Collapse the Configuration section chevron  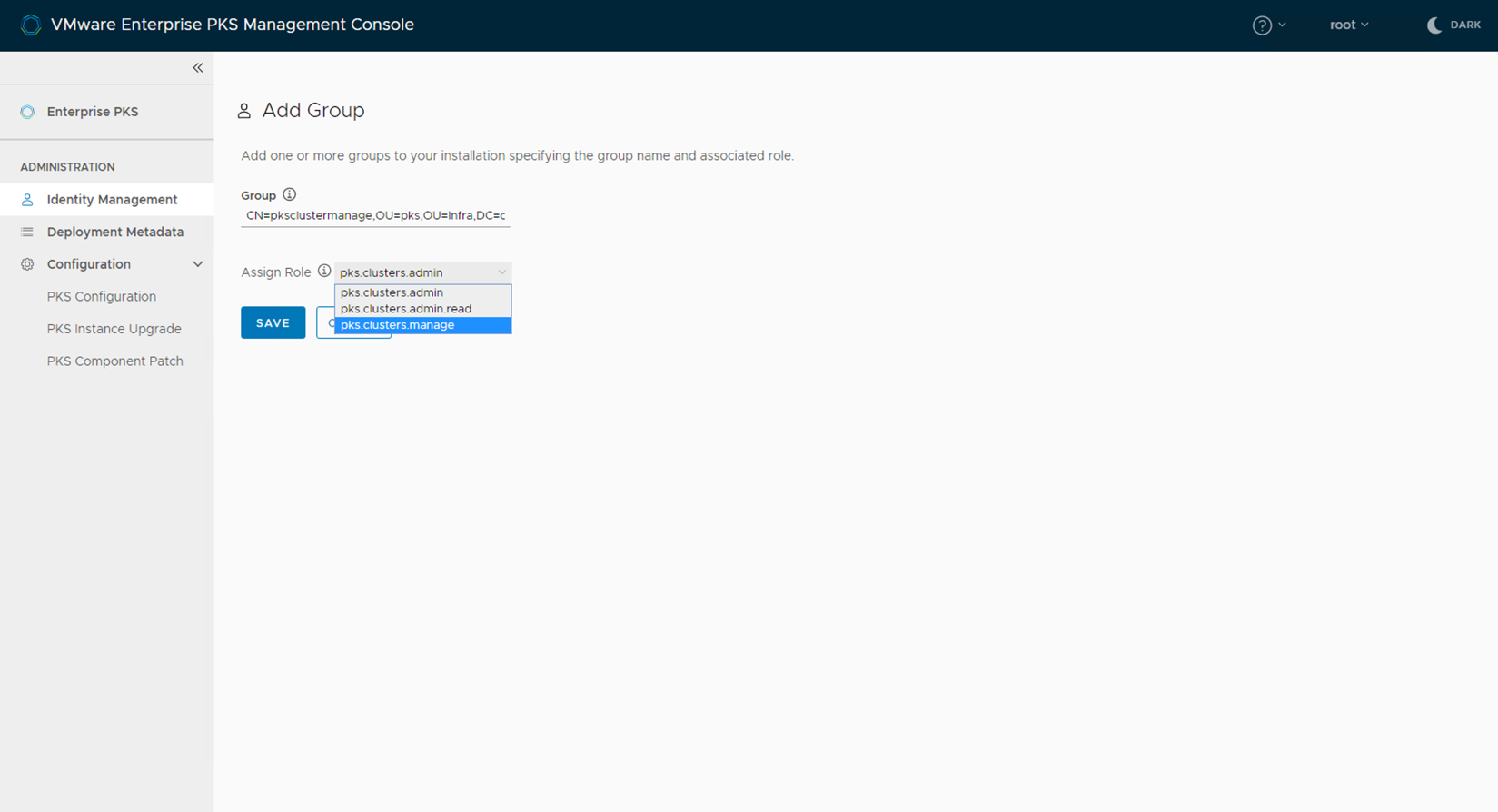(x=198, y=264)
